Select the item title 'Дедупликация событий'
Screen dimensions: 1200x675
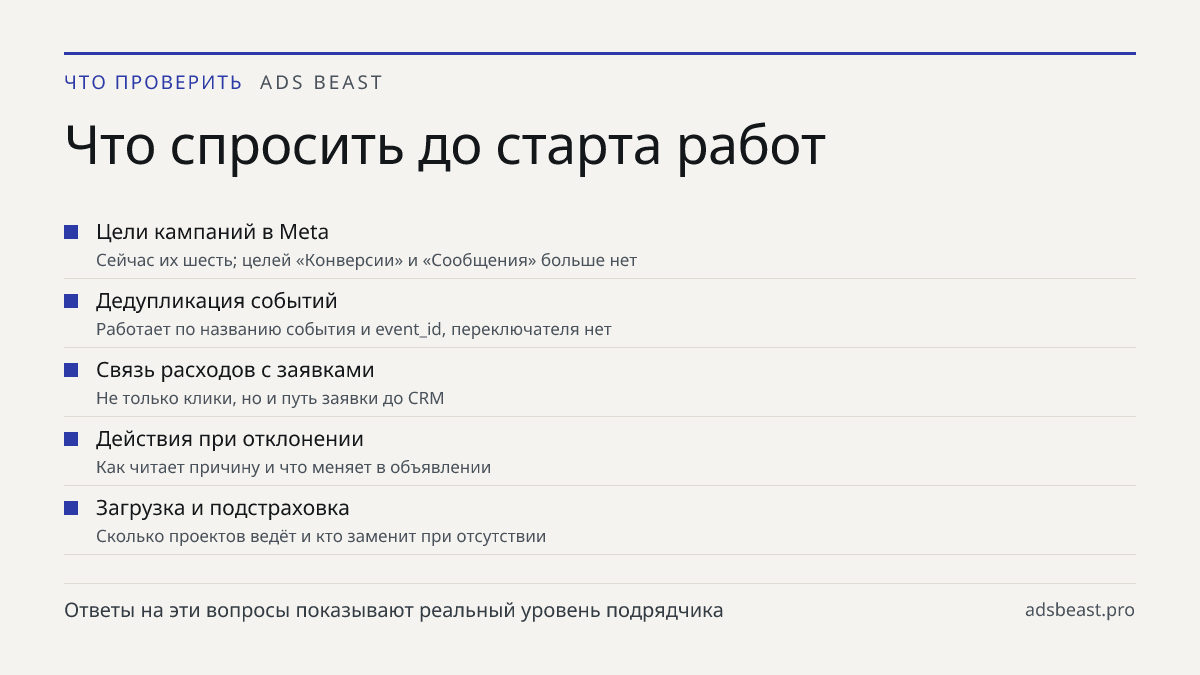click(216, 301)
